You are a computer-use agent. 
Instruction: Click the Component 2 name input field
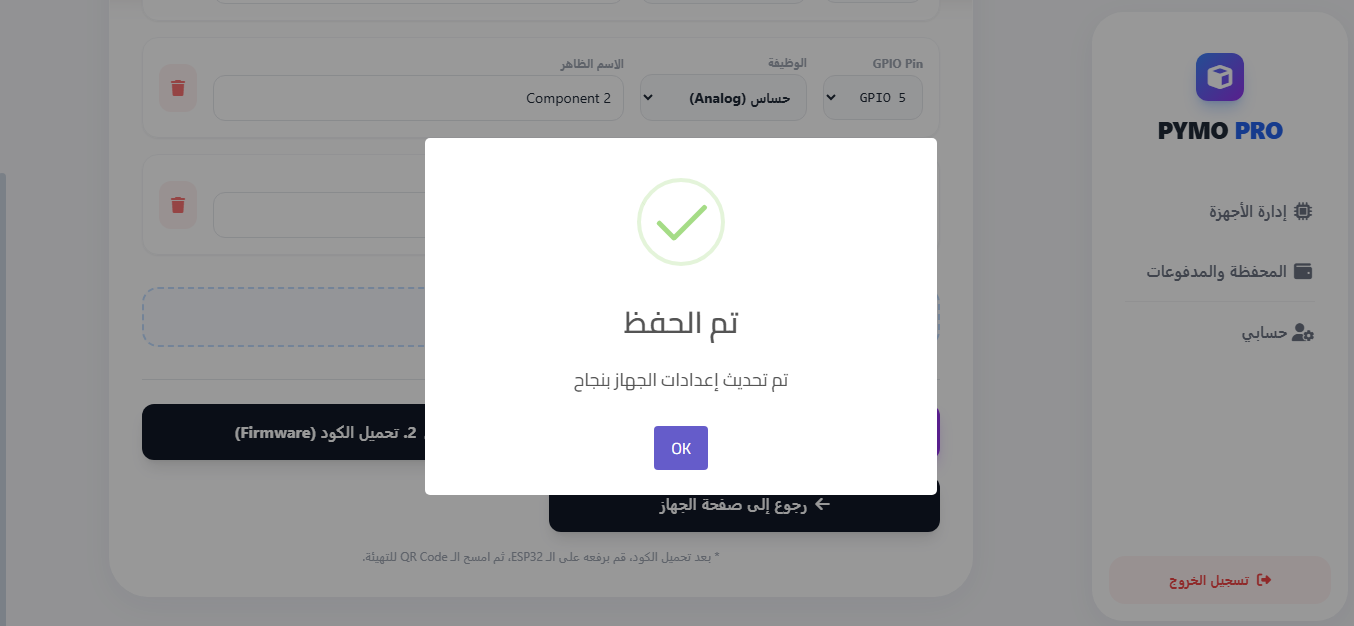tap(418, 98)
